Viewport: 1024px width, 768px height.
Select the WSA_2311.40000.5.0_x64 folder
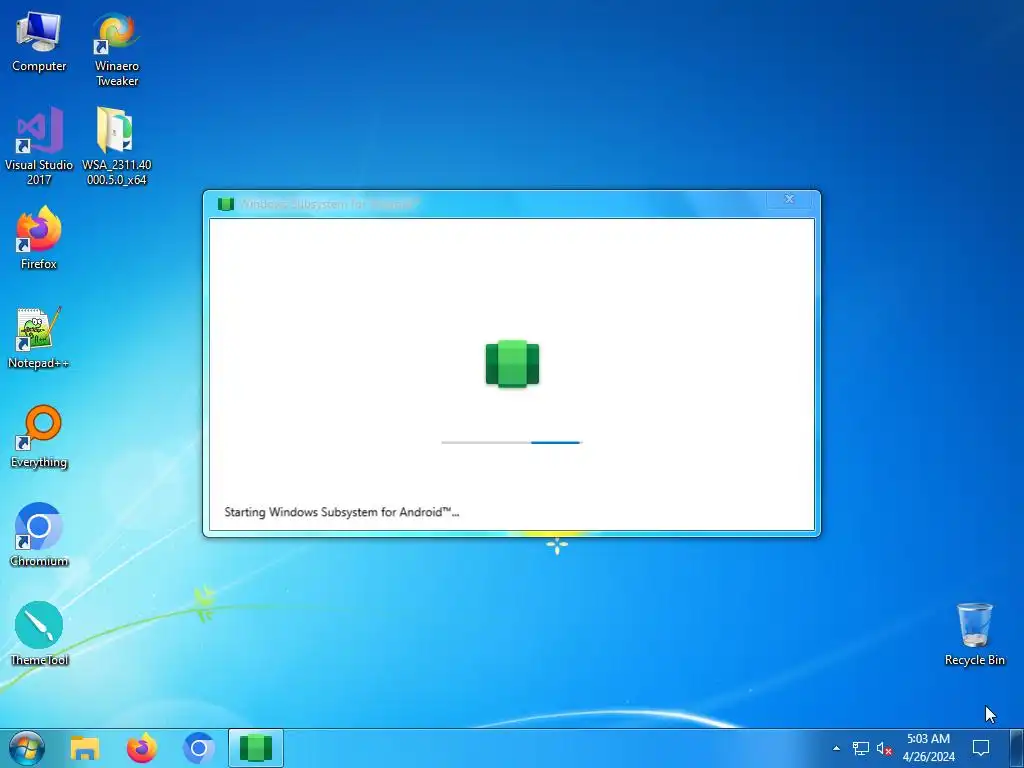pos(116,146)
